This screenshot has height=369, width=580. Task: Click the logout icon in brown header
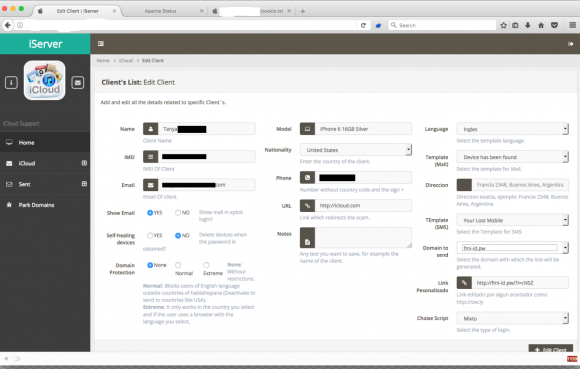click(x=570, y=44)
